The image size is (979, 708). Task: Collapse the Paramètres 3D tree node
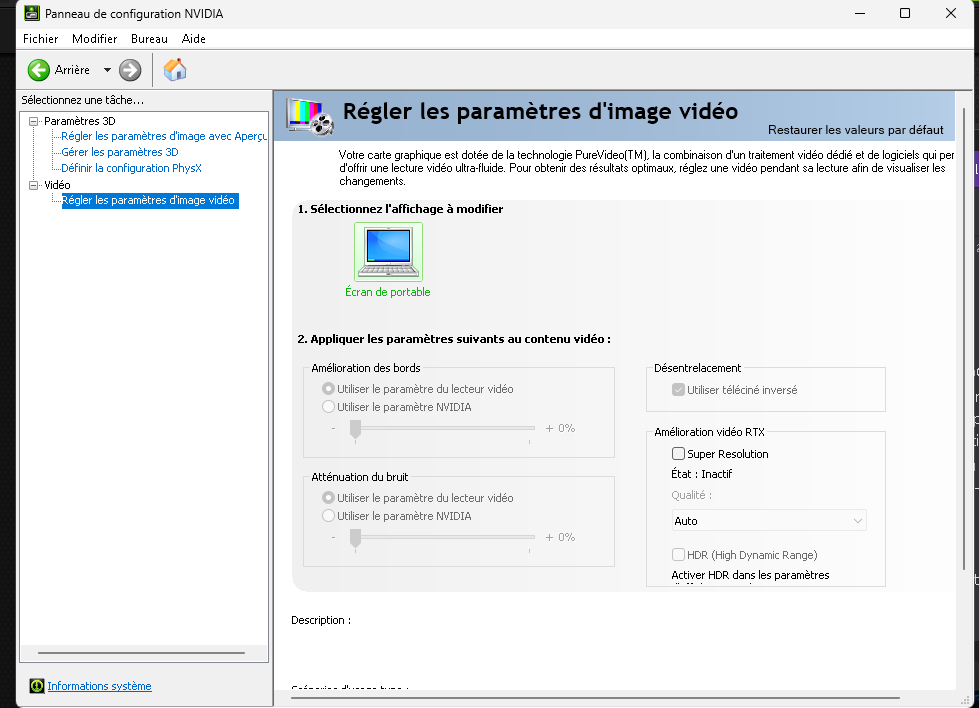[33, 121]
